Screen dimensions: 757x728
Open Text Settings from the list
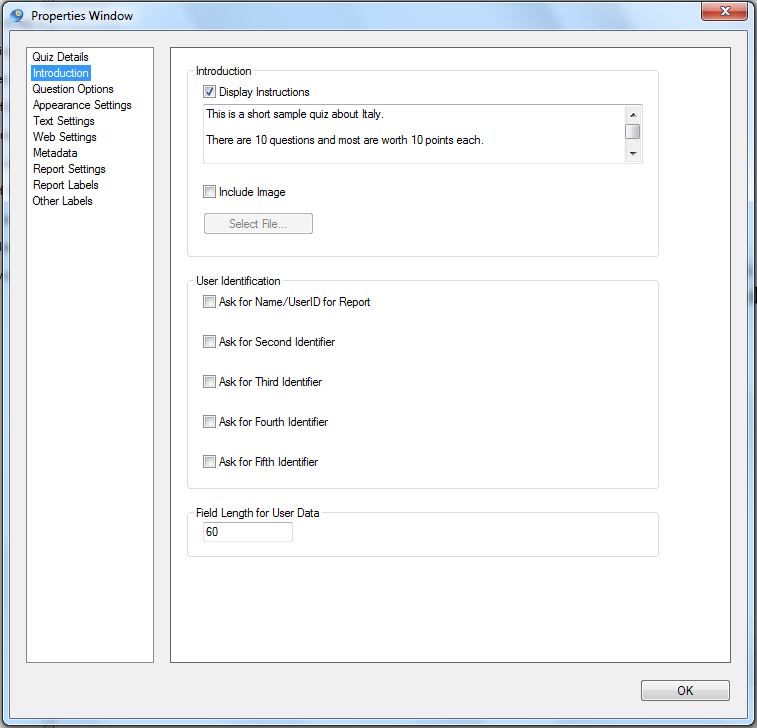click(63, 121)
